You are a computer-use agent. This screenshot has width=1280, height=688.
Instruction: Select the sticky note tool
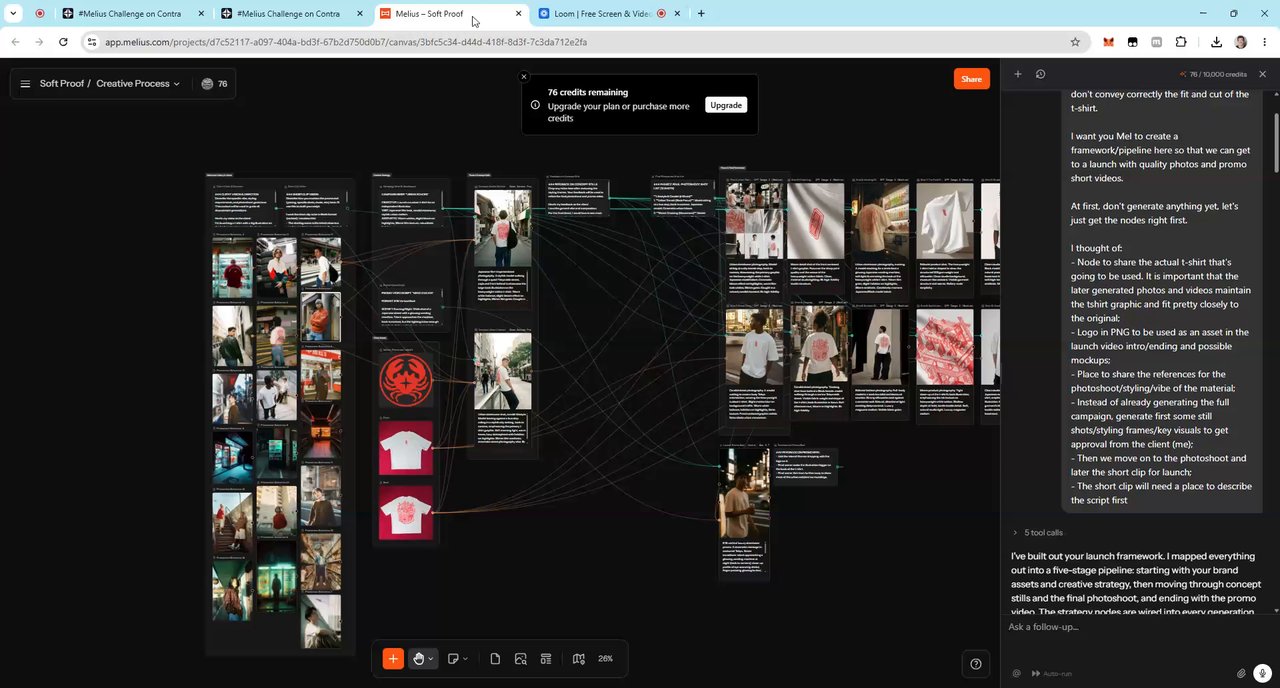(x=454, y=659)
